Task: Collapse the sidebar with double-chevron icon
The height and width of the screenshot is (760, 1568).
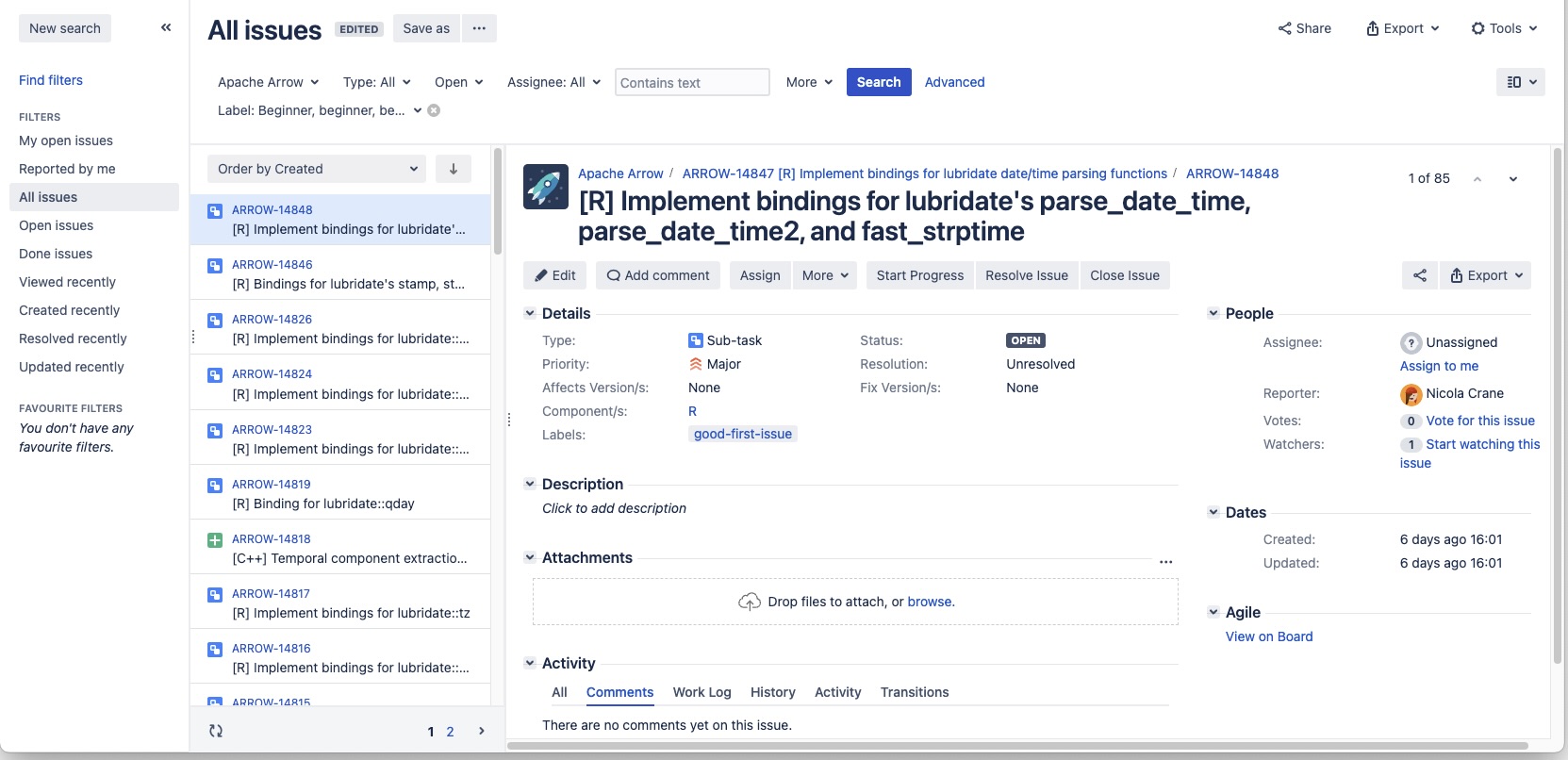Action: [x=166, y=27]
